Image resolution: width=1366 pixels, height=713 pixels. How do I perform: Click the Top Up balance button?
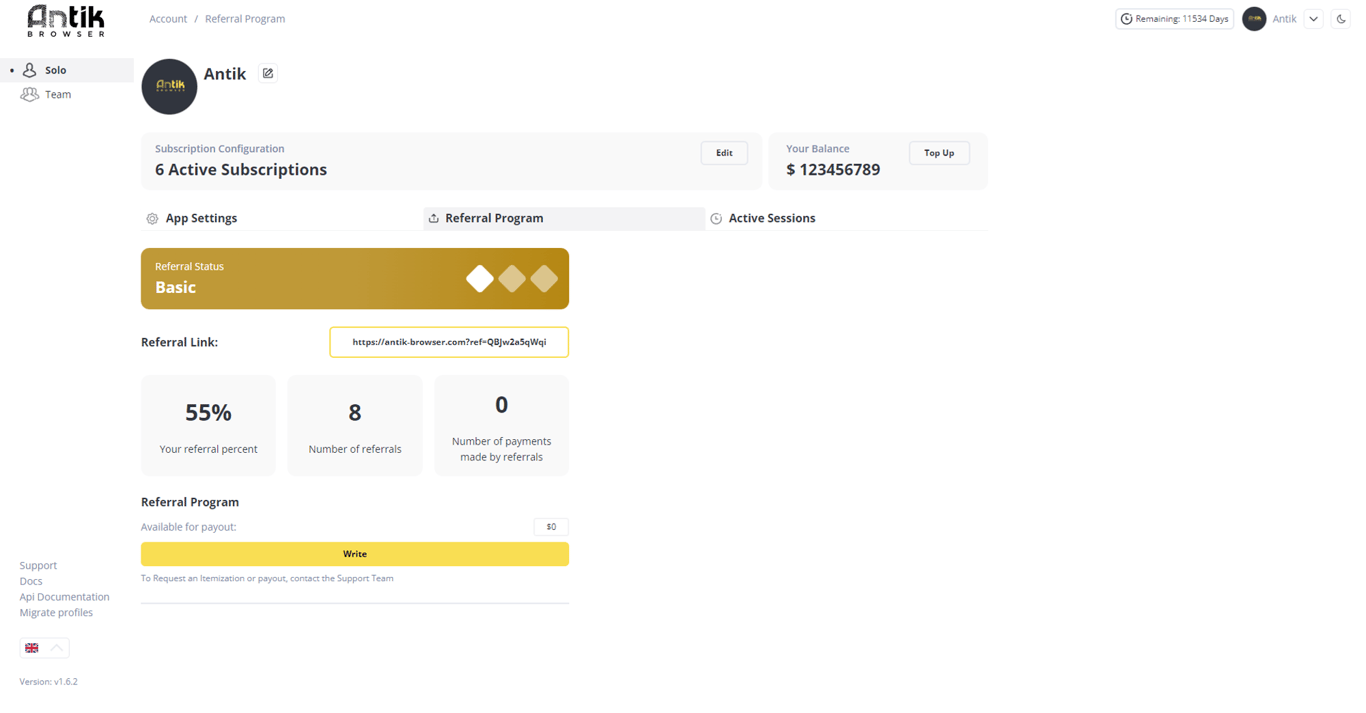(x=939, y=153)
